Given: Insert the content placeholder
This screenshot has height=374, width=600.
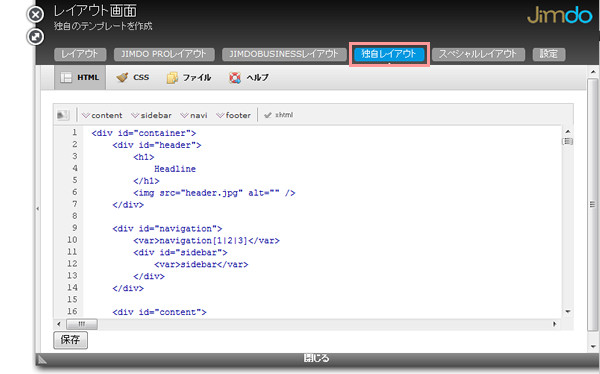Looking at the screenshot, I should (102, 115).
